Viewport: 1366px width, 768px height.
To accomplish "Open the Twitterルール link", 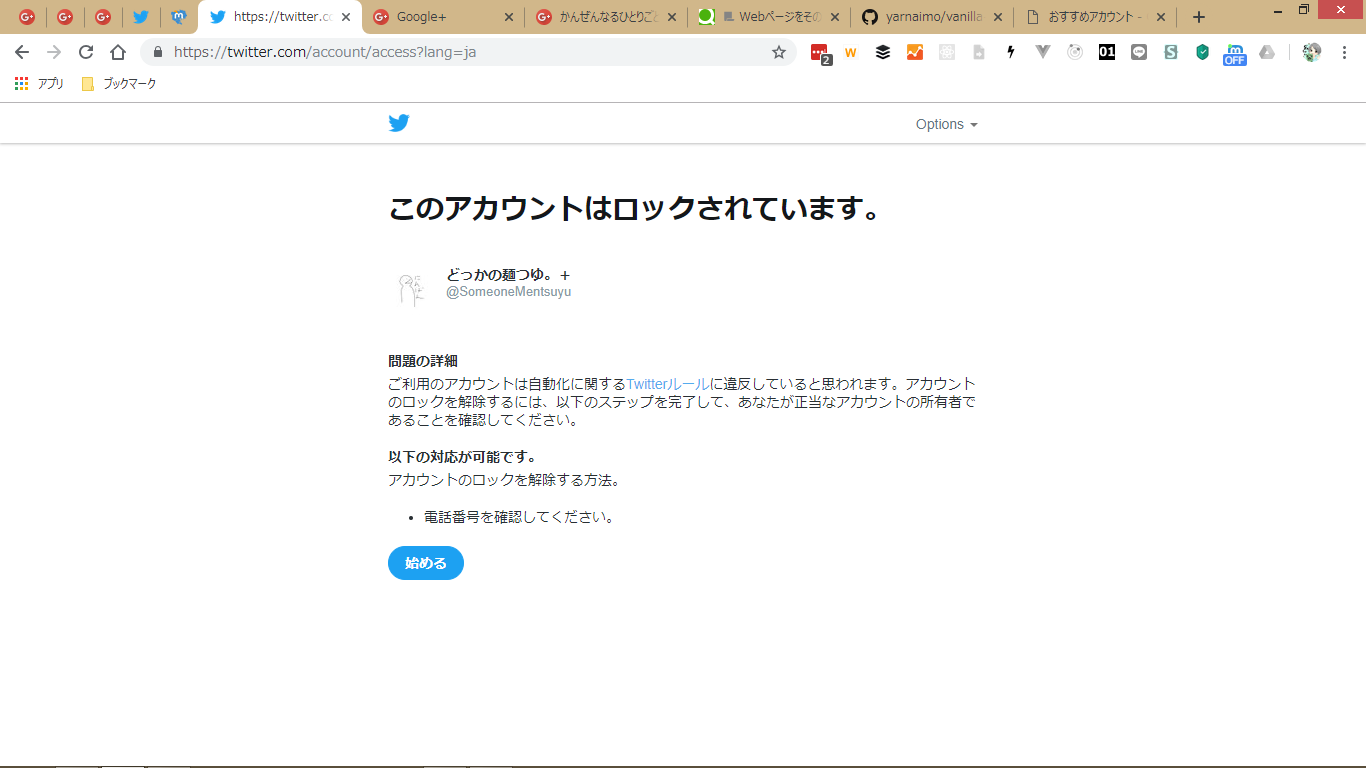I will (668, 384).
